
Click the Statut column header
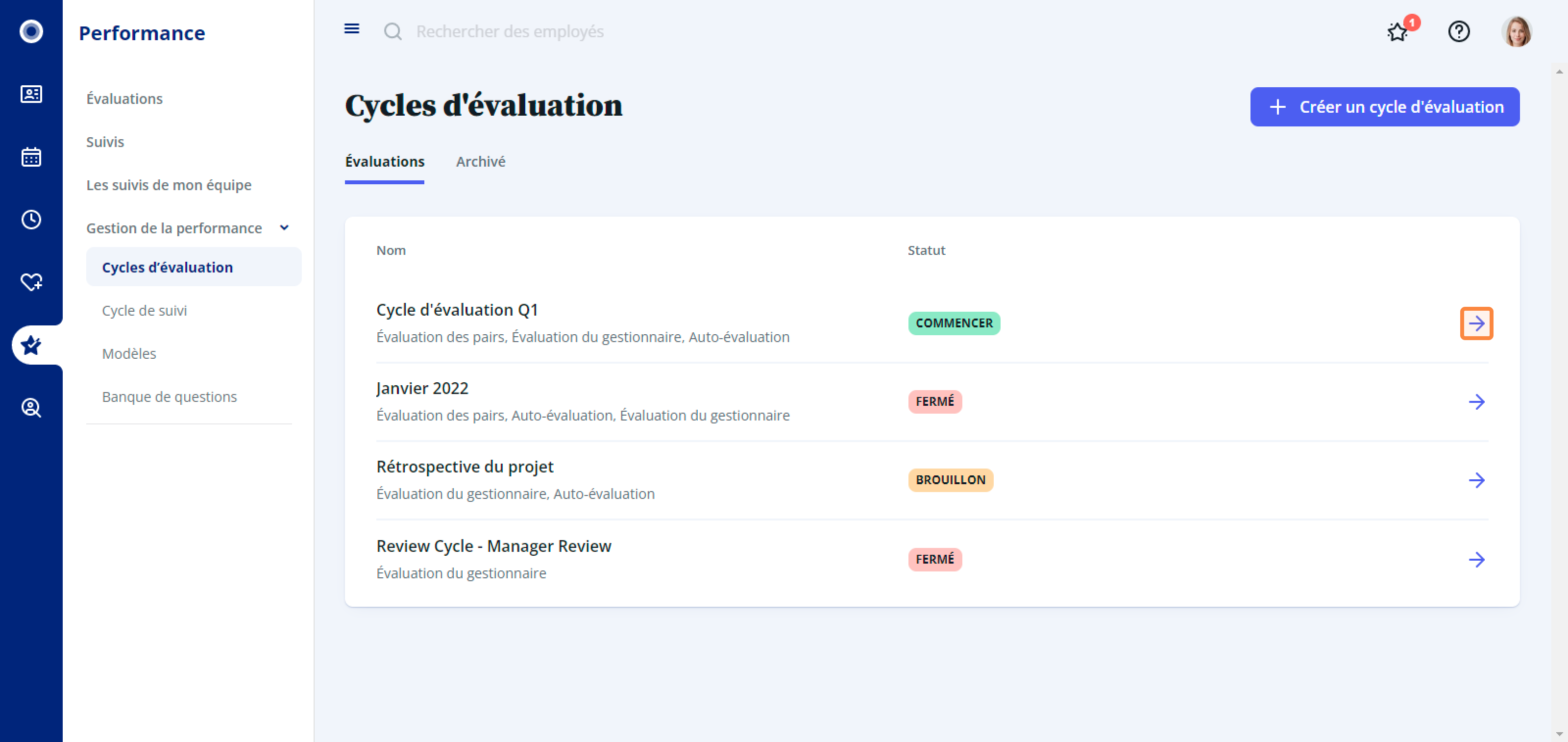click(926, 251)
